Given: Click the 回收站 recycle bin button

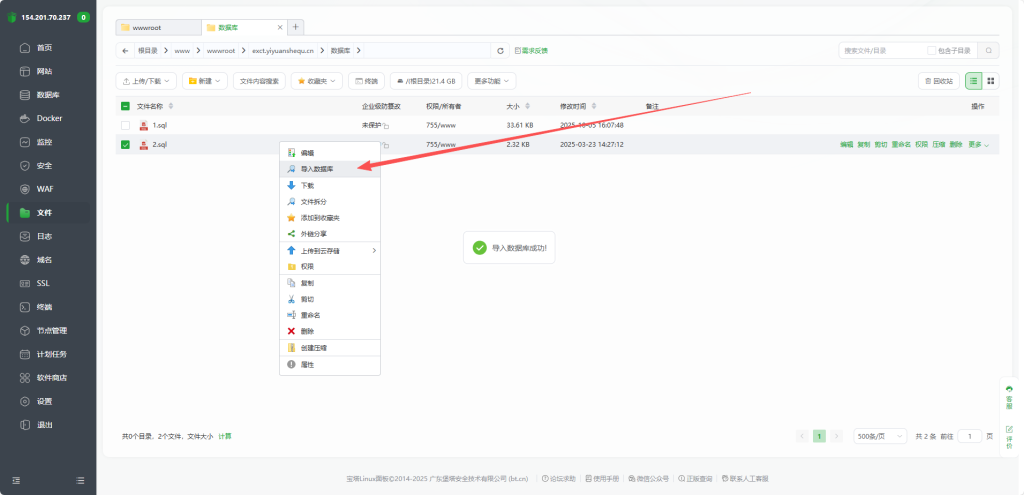Looking at the screenshot, I should [939, 81].
